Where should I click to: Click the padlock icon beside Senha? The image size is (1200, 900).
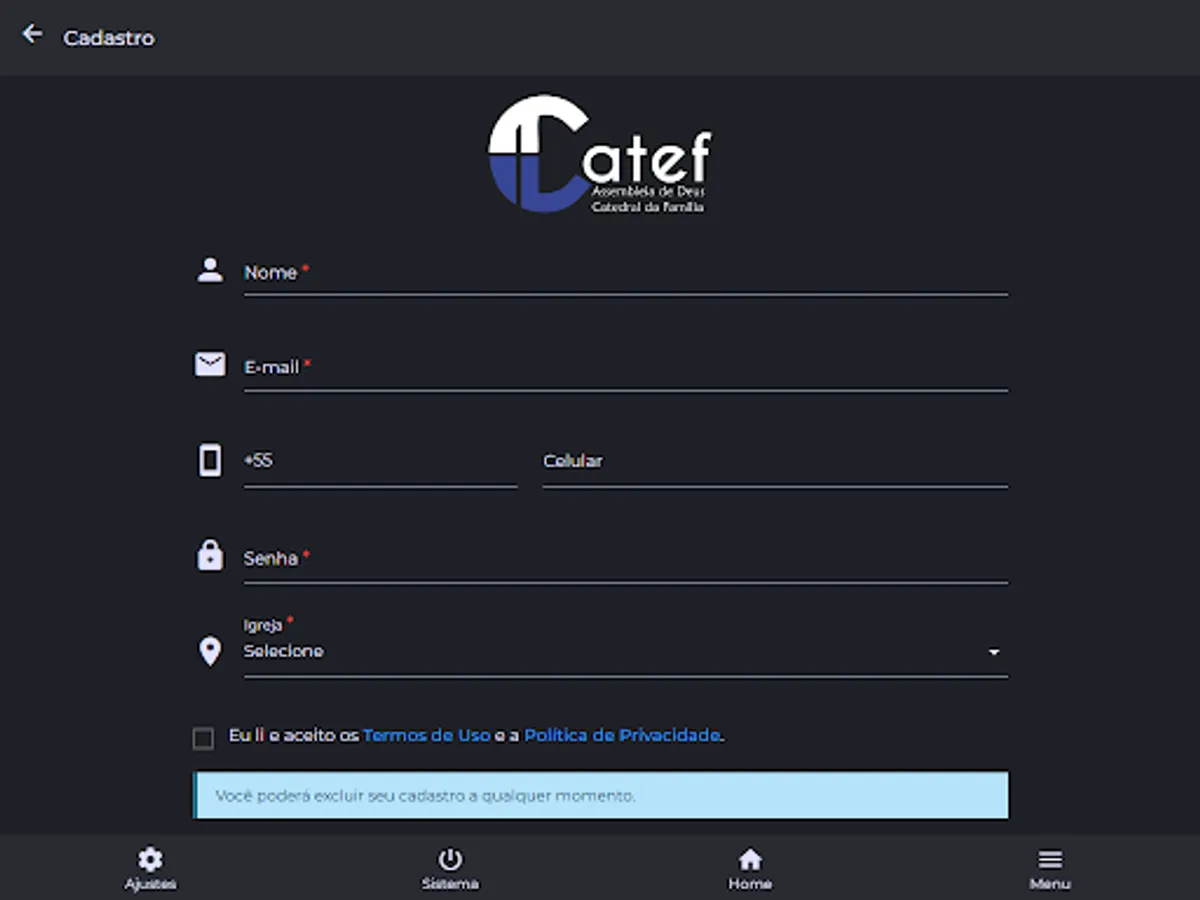click(x=210, y=555)
